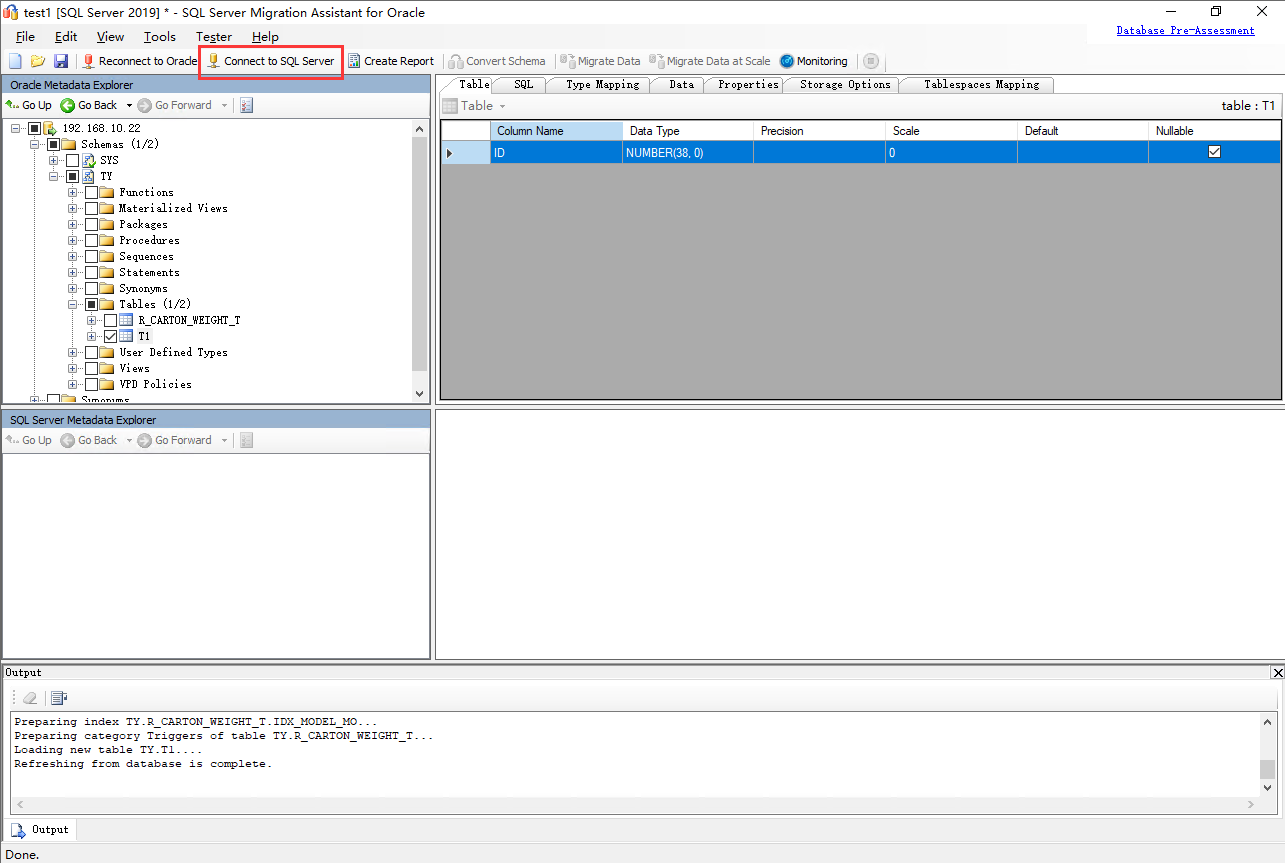Check the Views folder checkbox

pyautogui.click(x=91, y=369)
